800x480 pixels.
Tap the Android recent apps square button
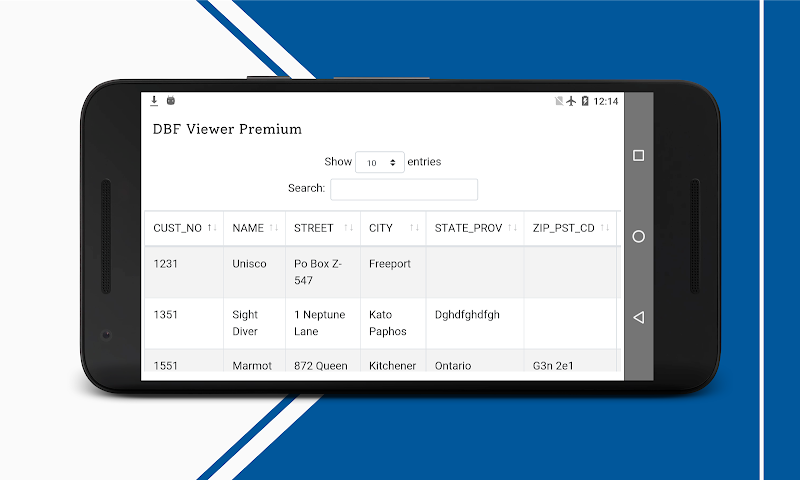(x=638, y=155)
